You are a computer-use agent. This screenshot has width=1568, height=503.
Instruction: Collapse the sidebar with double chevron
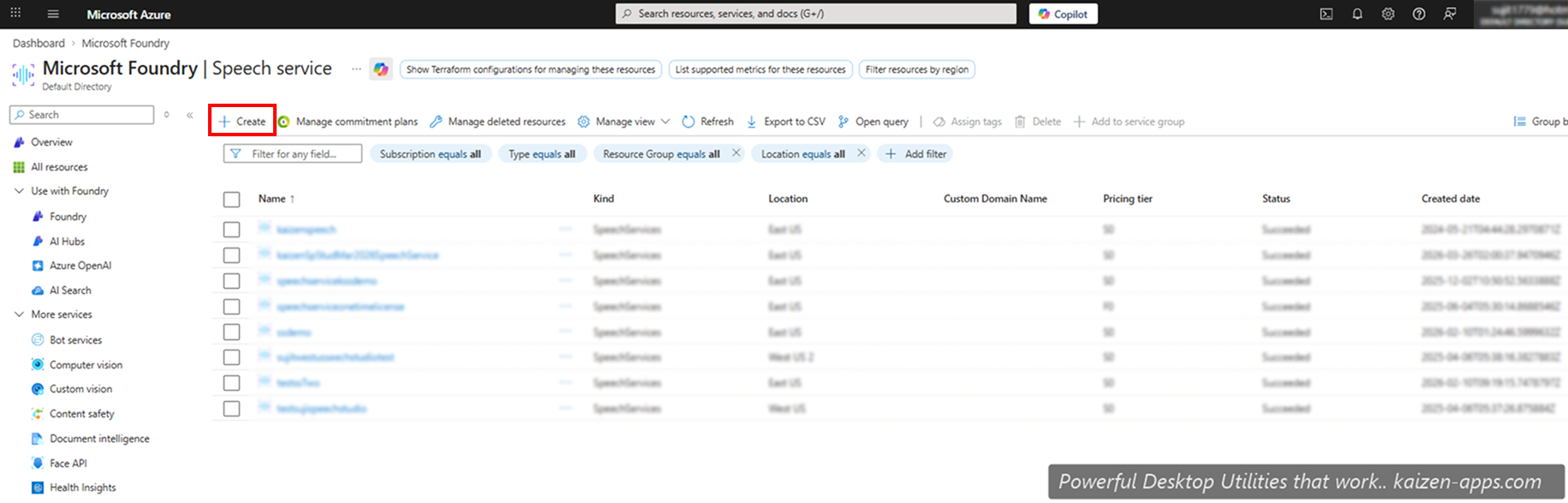[x=189, y=115]
